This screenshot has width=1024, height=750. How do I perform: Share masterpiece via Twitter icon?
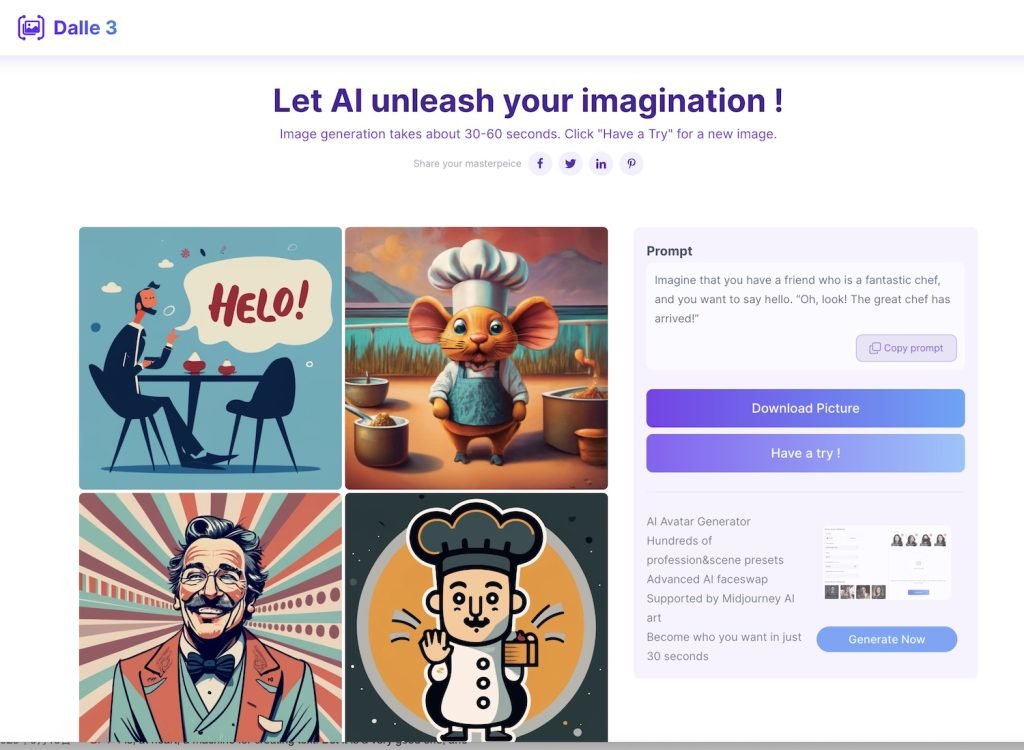pyautogui.click(x=570, y=163)
